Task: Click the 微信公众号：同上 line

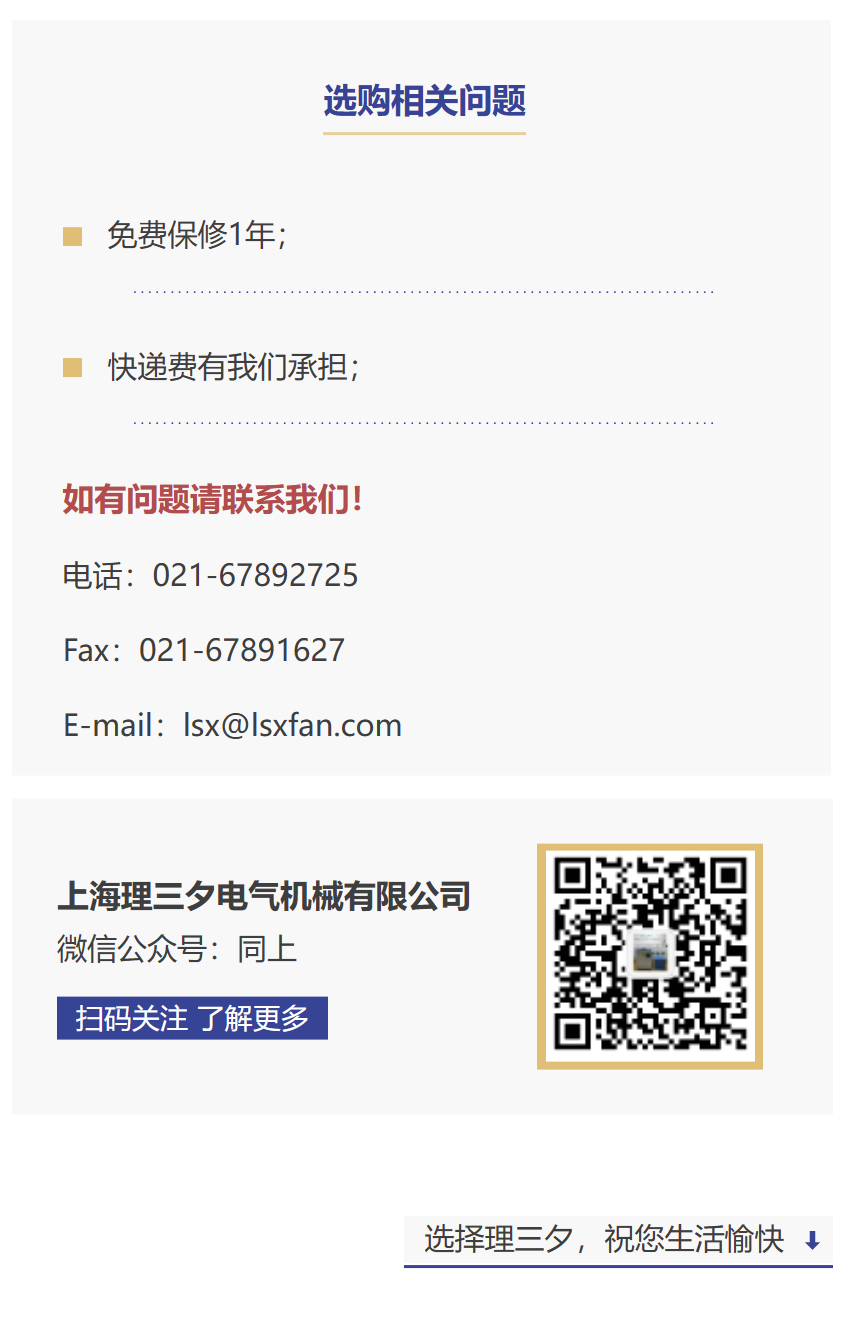Action: (x=177, y=949)
